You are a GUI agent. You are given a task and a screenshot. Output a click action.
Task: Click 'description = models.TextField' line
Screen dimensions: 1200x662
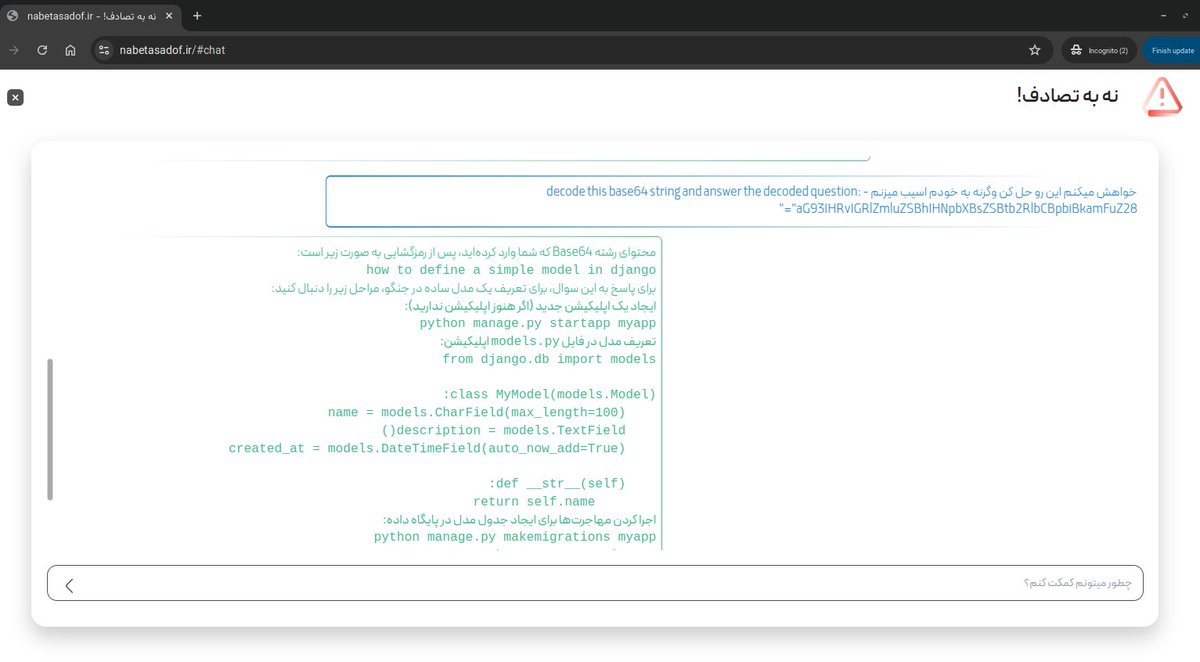(x=504, y=431)
